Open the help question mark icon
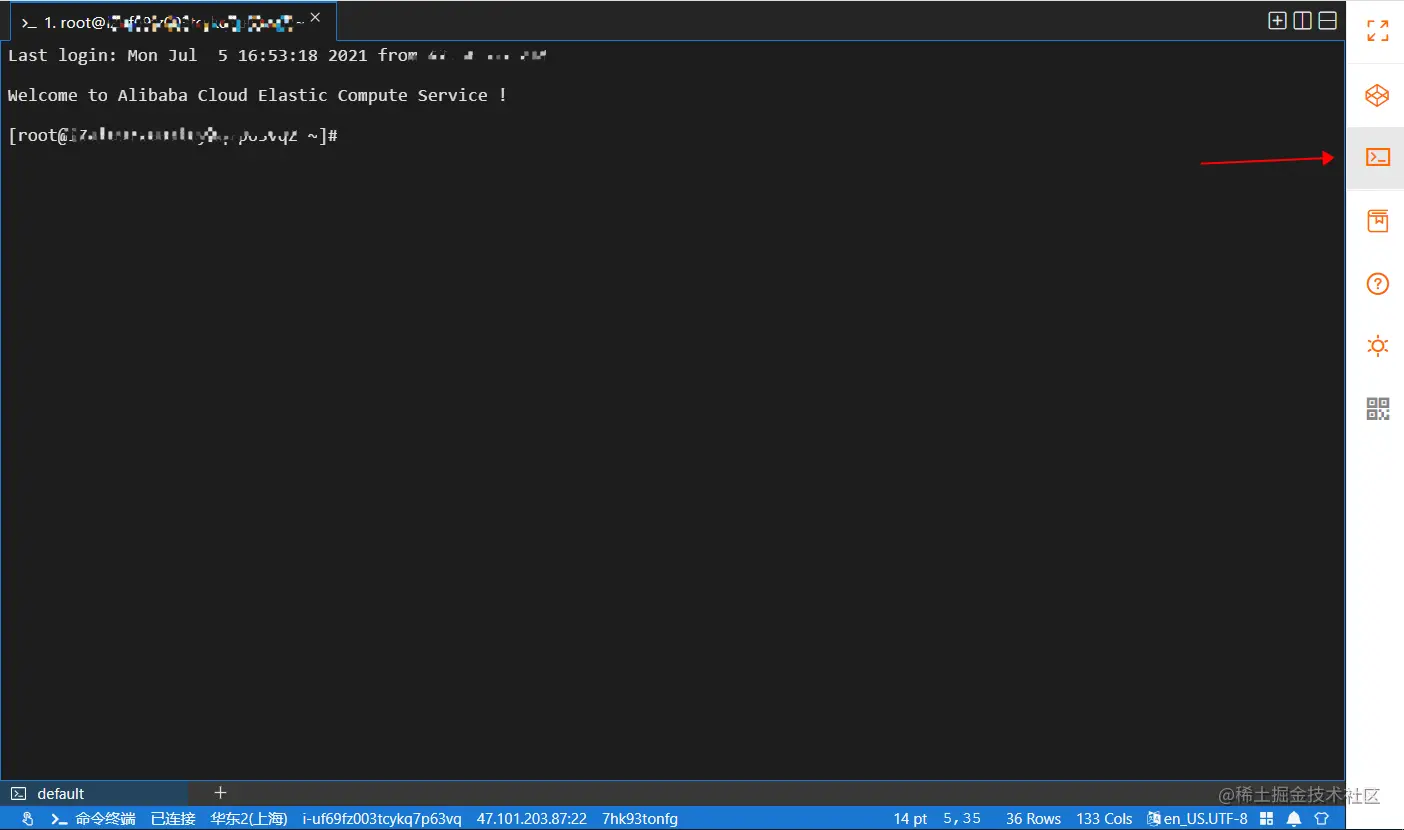This screenshot has width=1404, height=830. point(1378,284)
